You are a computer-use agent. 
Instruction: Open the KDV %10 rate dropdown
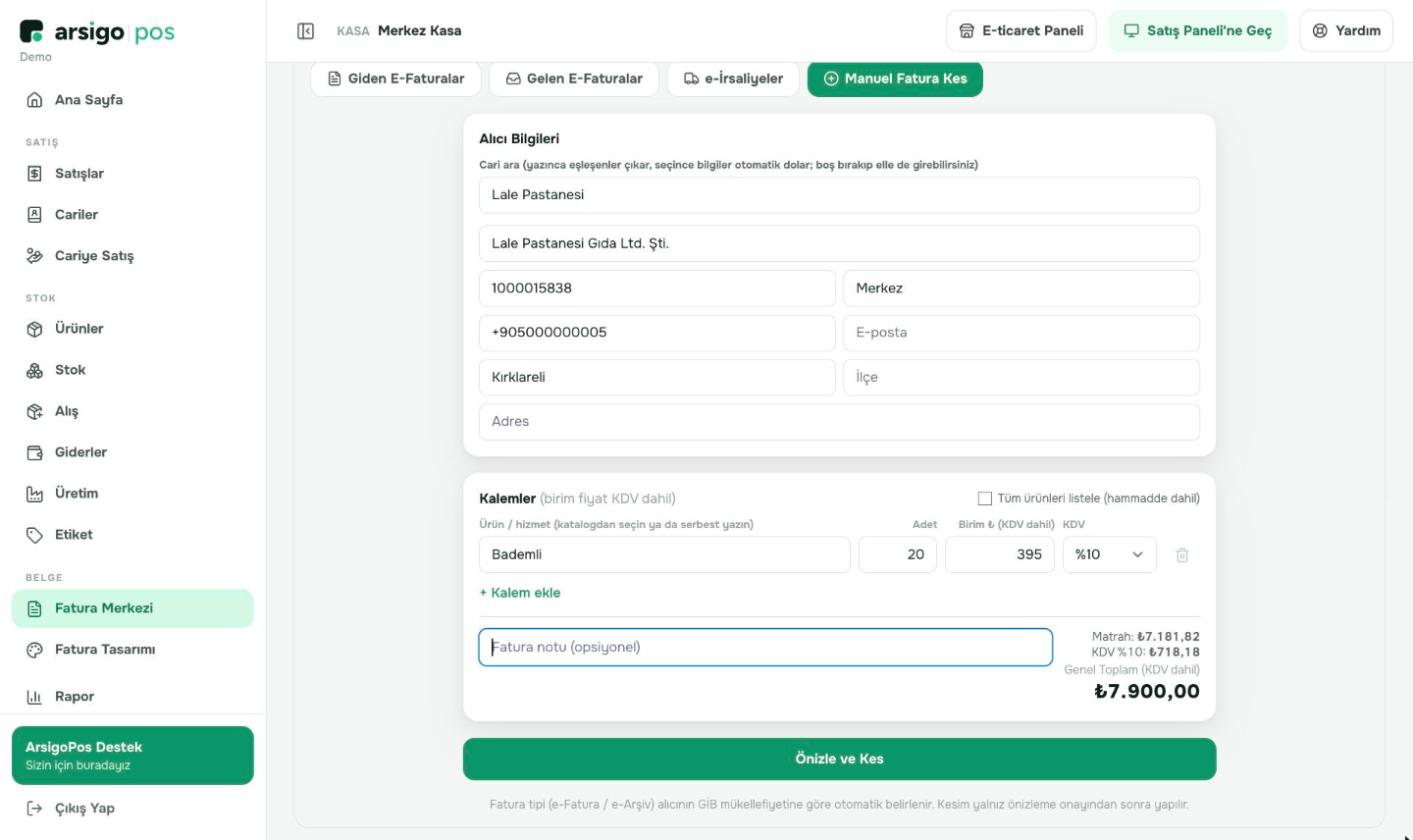coord(1109,555)
